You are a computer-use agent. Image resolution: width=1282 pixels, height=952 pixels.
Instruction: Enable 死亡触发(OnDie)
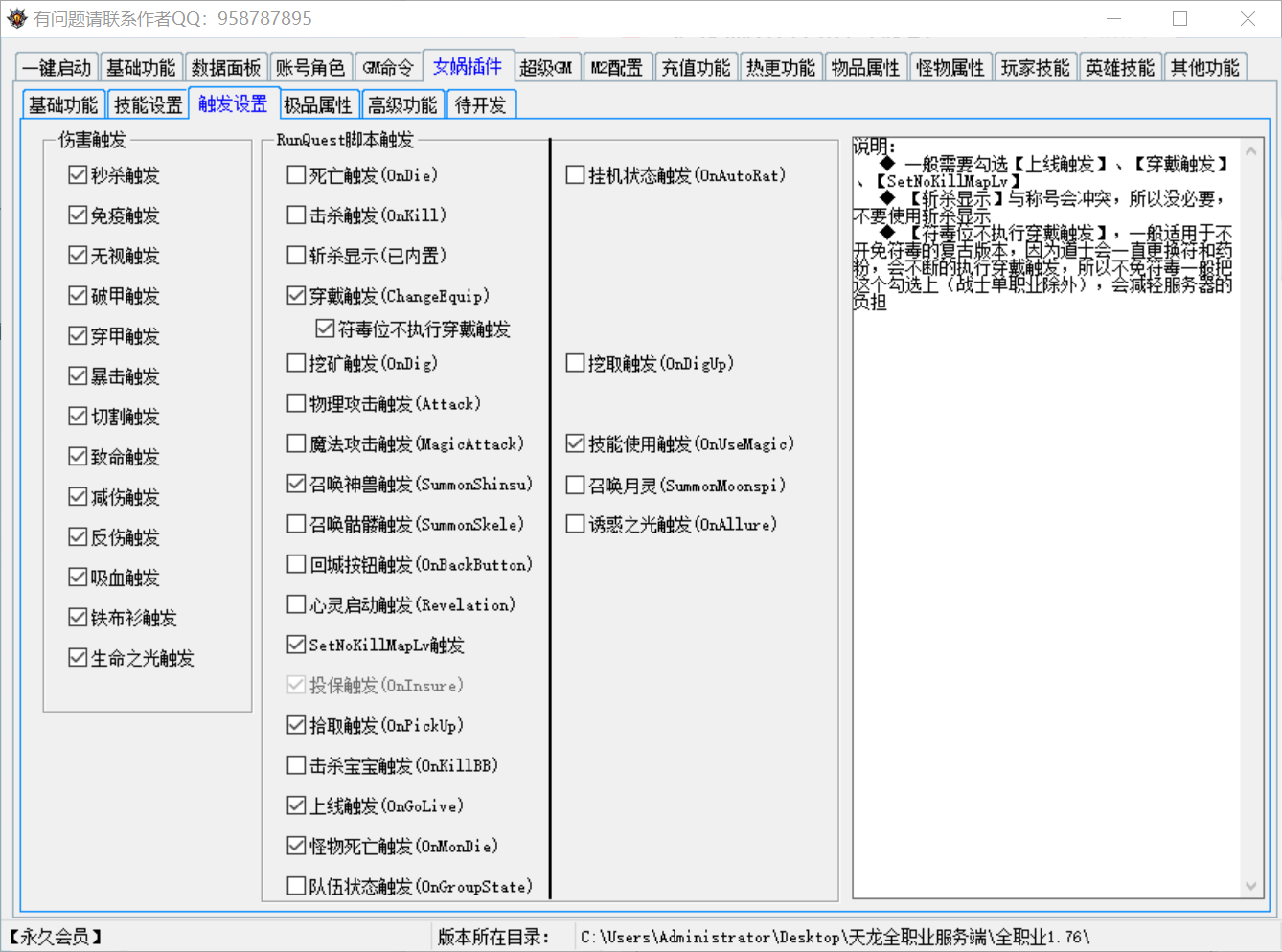click(363, 175)
